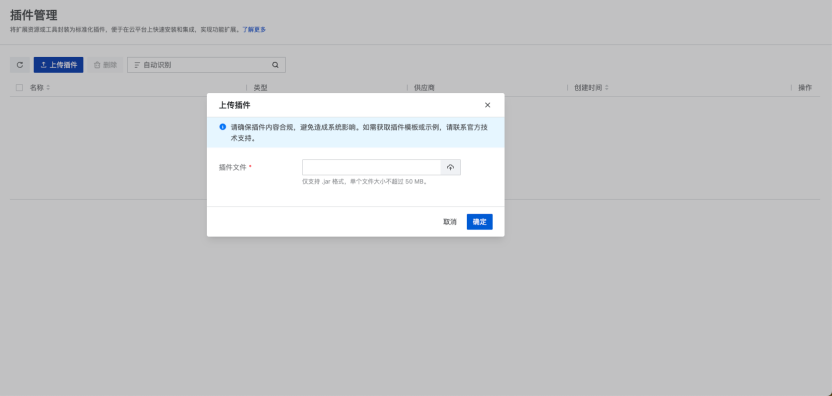
Task: Click the refresh icon button
Action: pos(20,65)
